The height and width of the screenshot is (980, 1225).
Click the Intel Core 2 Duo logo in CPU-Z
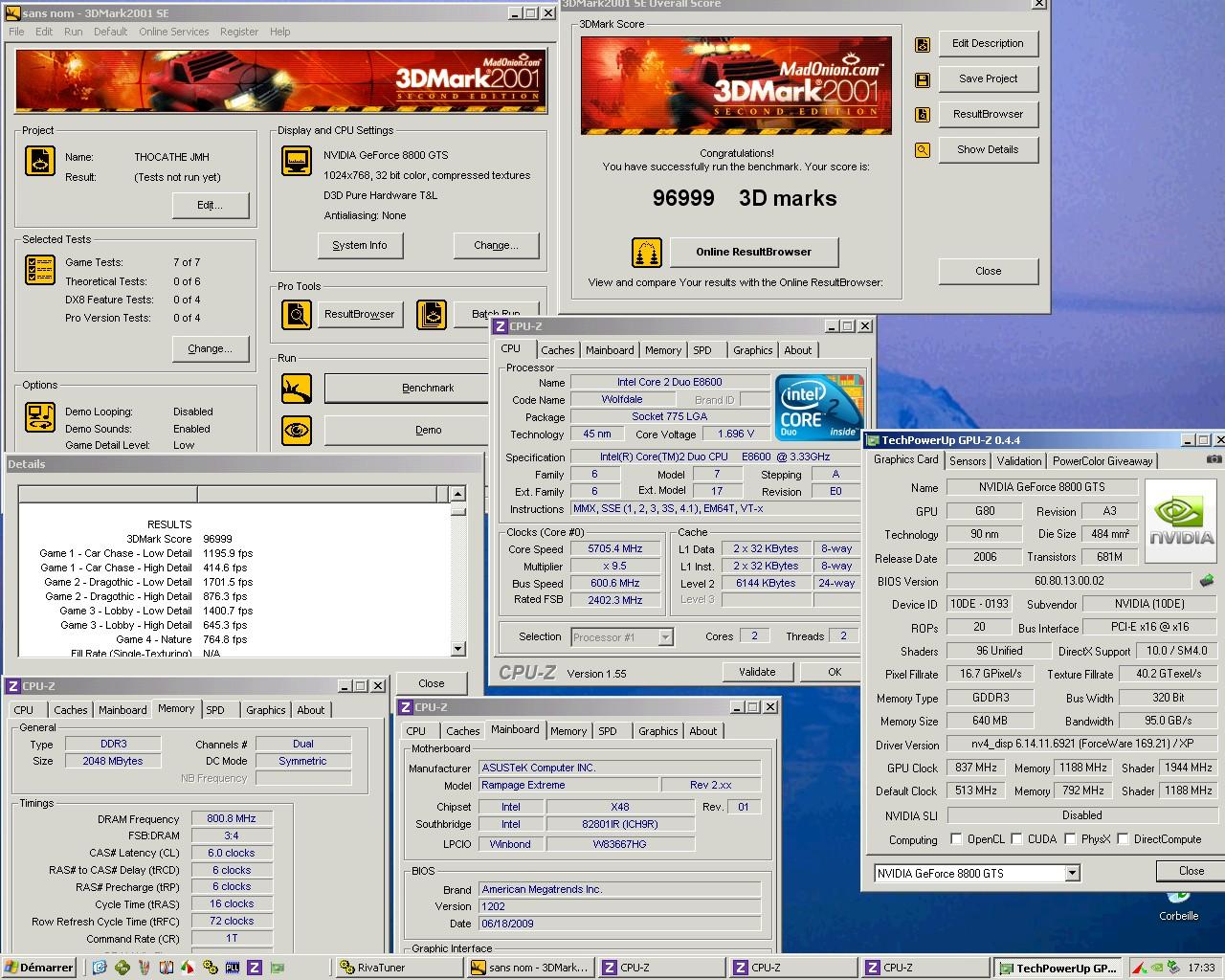(x=819, y=408)
